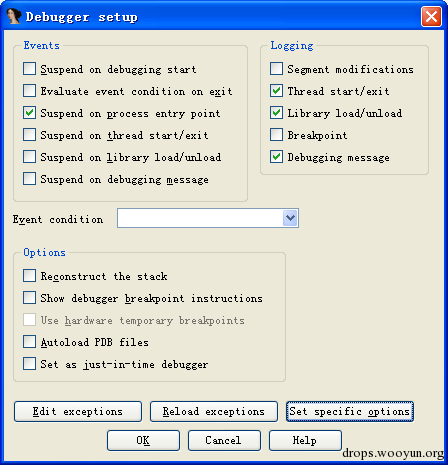Toggle Suspend on debugging message checkbox

(x=29, y=179)
